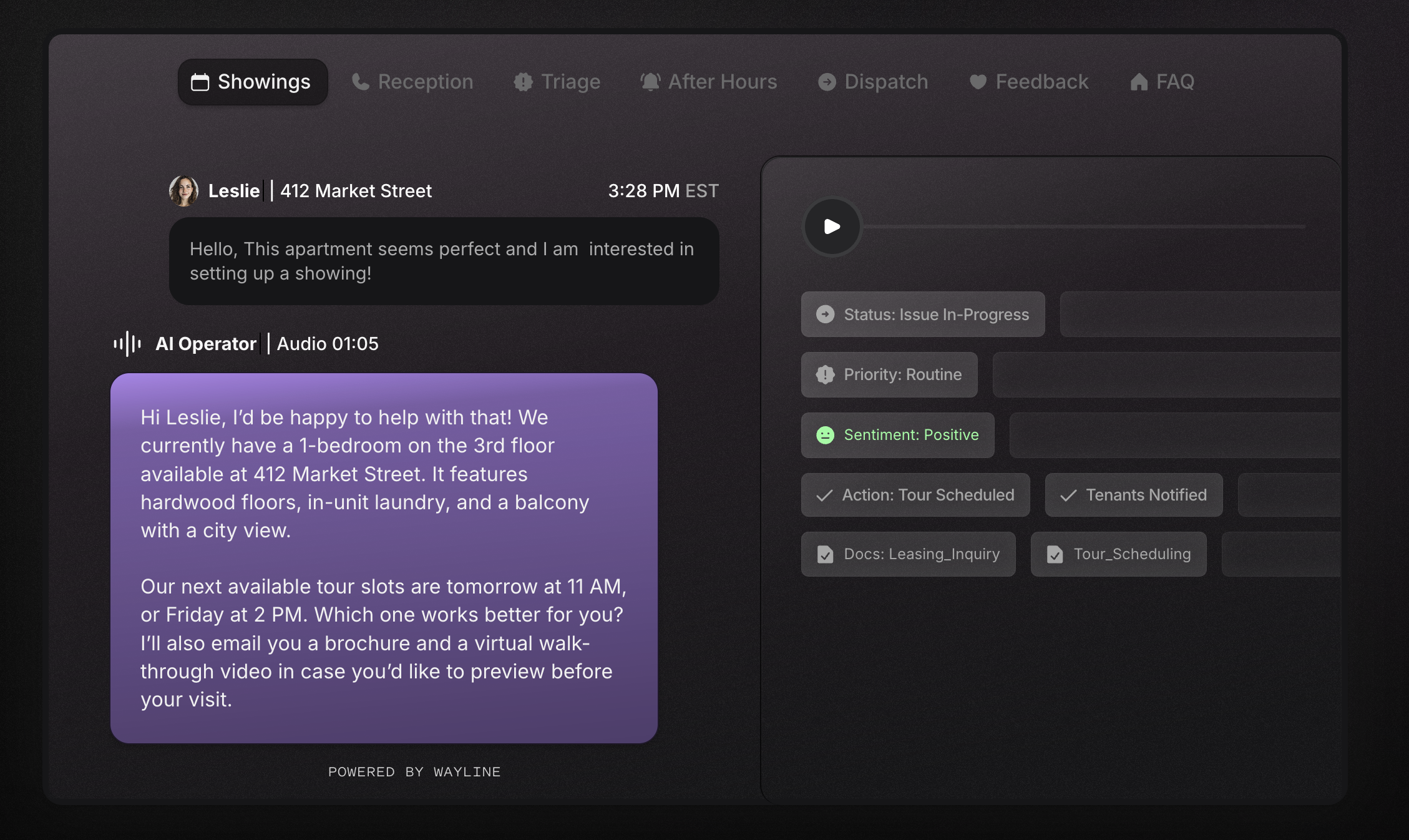Image resolution: width=1409 pixels, height=840 pixels.
Task: Select Leslie's message bubble
Action: coord(444,261)
